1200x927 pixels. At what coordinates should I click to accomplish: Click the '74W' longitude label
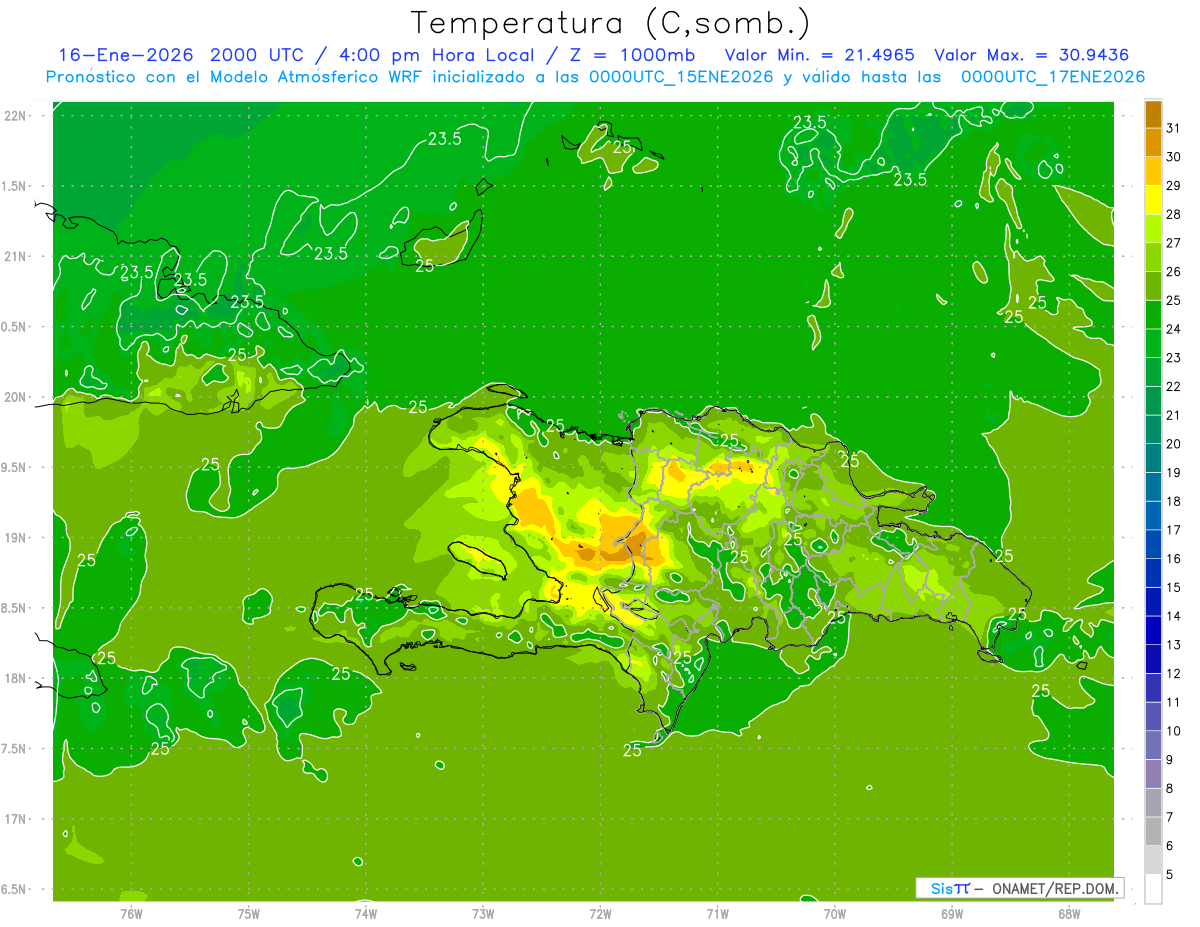click(366, 913)
